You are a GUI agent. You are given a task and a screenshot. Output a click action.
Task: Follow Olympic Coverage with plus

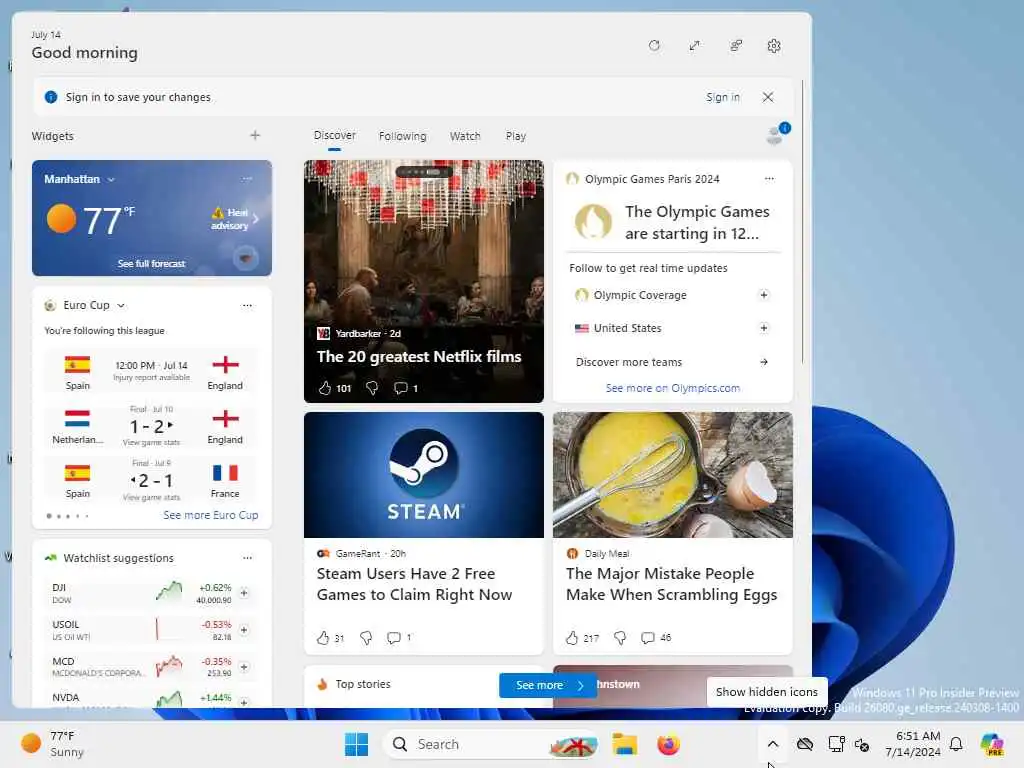pyautogui.click(x=763, y=295)
